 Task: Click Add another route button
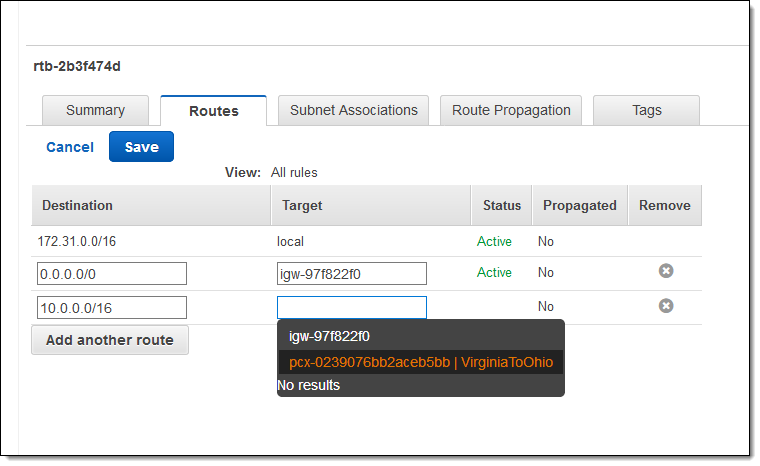pyautogui.click(x=110, y=340)
